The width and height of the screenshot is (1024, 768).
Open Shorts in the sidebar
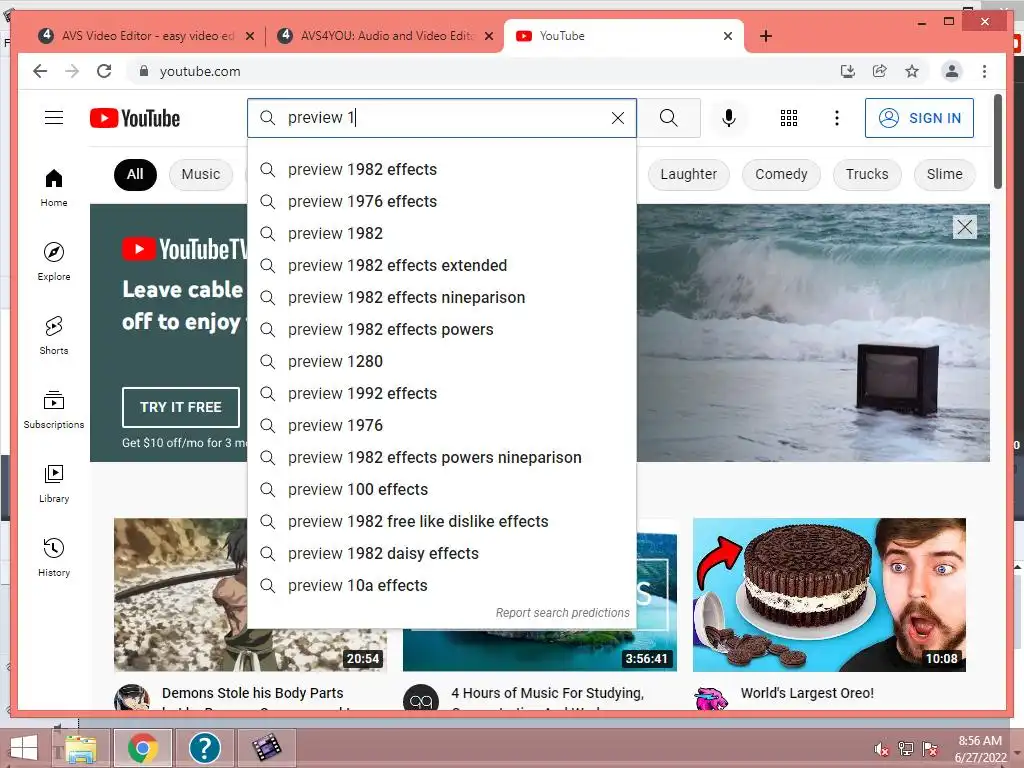tap(54, 336)
